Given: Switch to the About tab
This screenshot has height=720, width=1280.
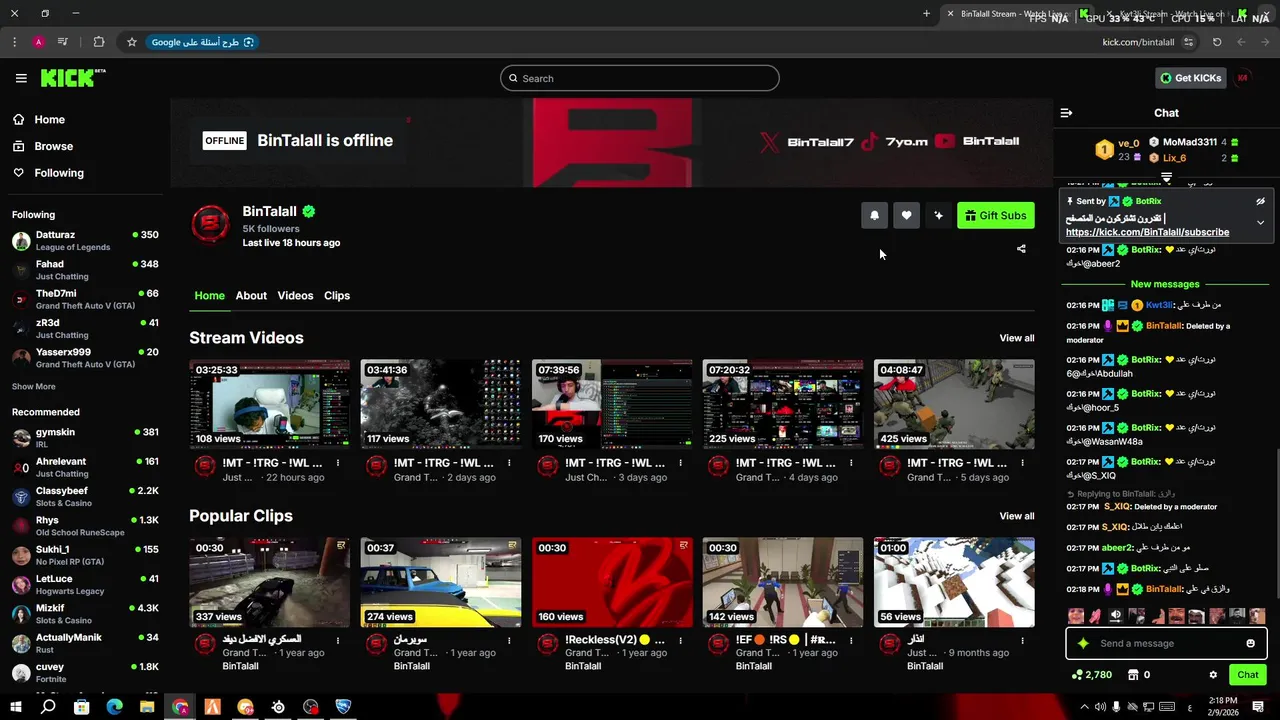Looking at the screenshot, I should coord(251,296).
